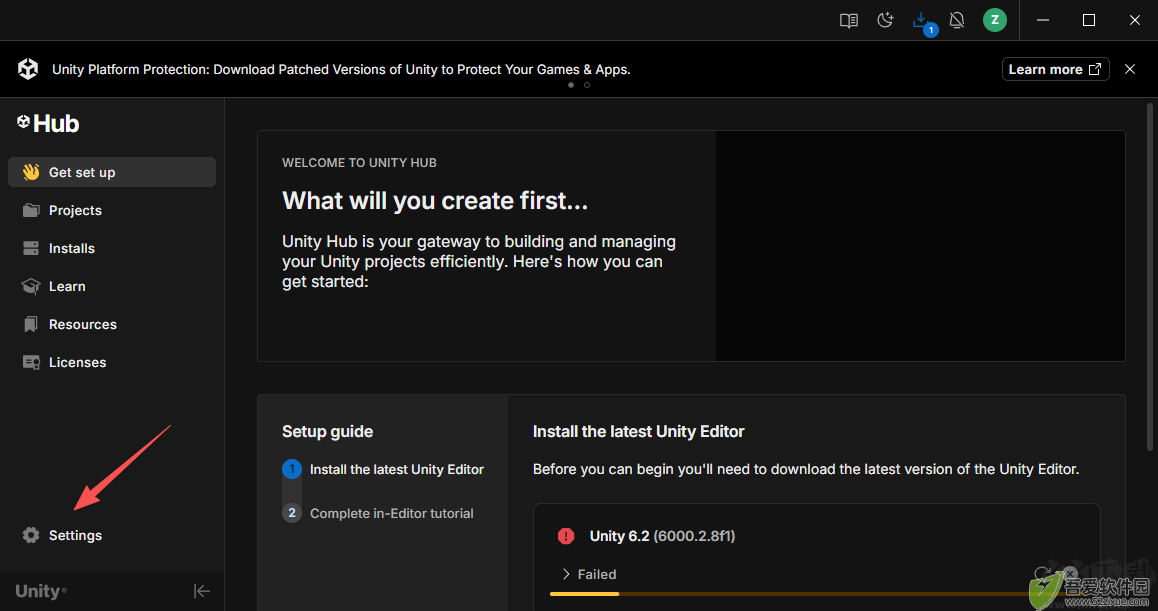Image resolution: width=1158 pixels, height=611 pixels.
Task: Open the Get set up page
Action: pyautogui.click(x=112, y=172)
